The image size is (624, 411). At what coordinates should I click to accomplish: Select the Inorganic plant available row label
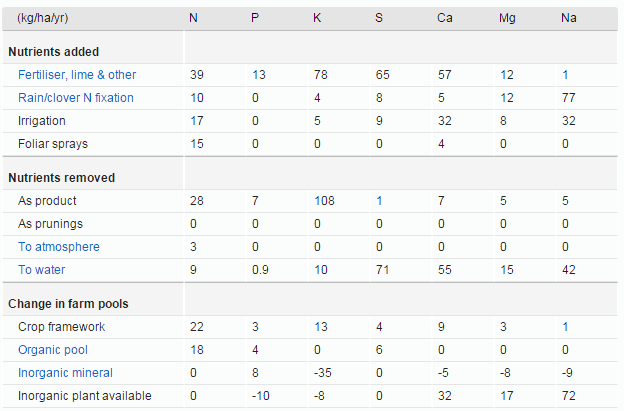click(x=85, y=396)
